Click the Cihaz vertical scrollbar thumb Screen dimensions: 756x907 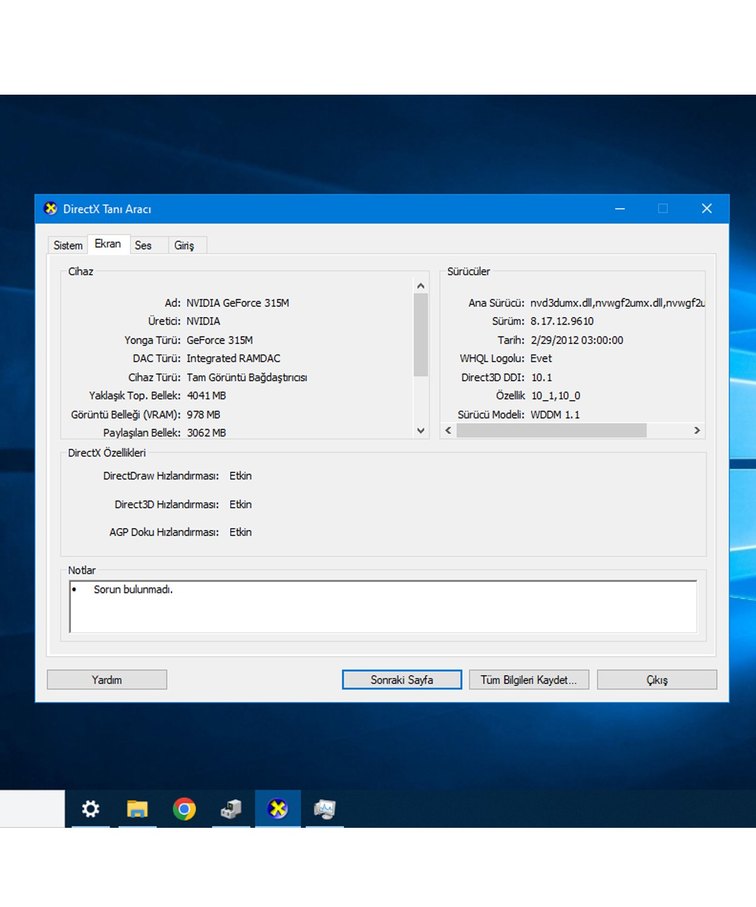point(421,335)
